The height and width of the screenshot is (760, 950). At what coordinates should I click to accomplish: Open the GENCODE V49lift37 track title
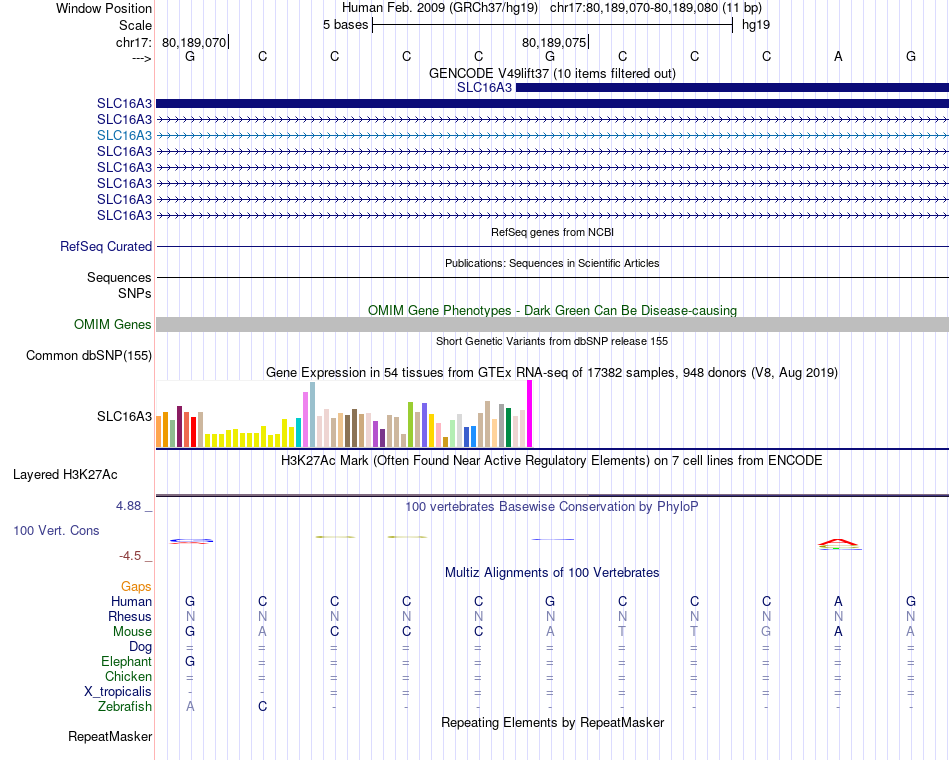pos(552,73)
